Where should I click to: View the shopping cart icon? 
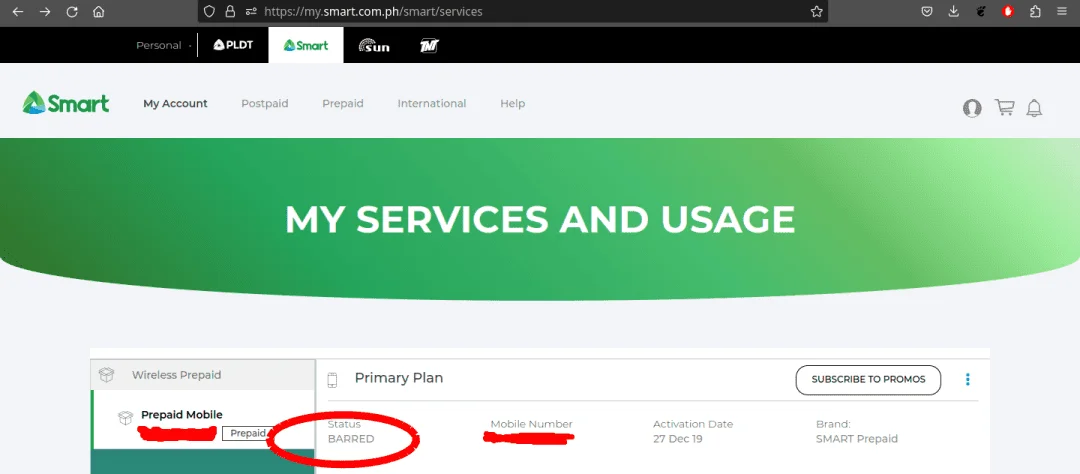pos(1004,107)
